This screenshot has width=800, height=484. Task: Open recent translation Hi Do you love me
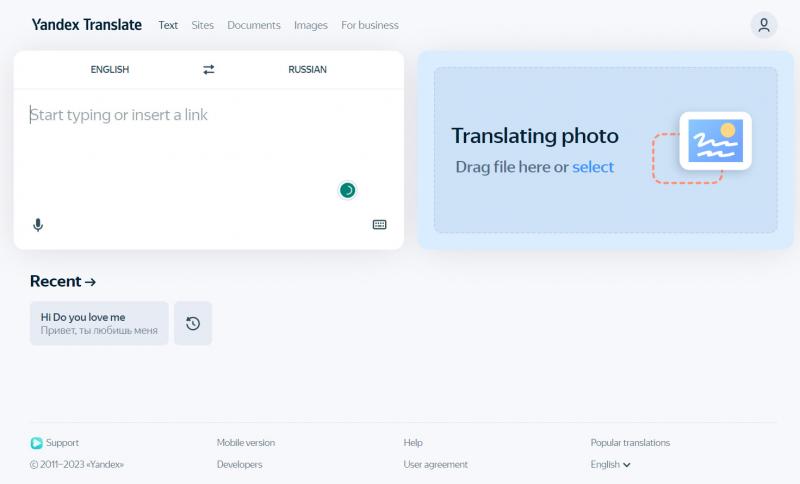click(x=99, y=323)
